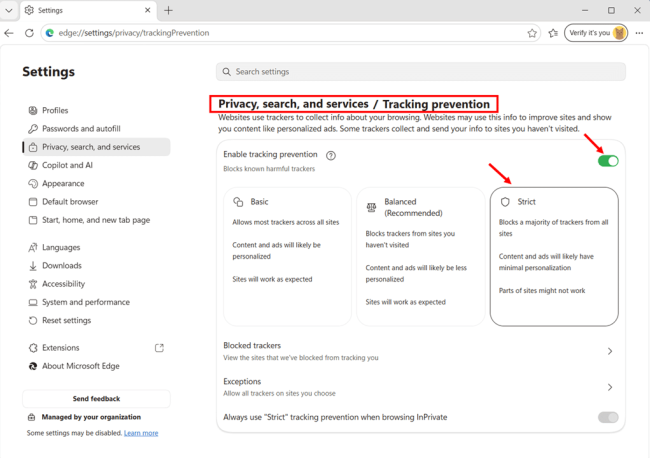Open tab actions menu chevron at top-left

tap(9, 10)
